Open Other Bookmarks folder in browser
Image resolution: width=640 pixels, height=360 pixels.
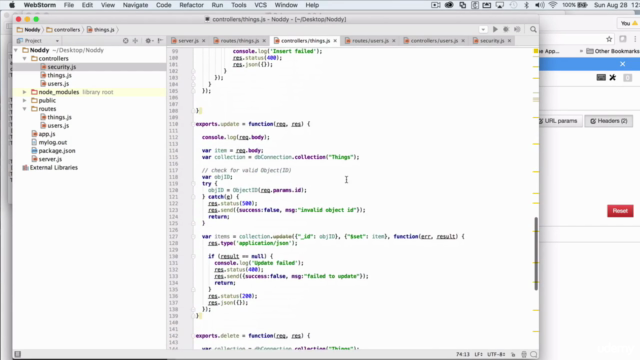pyautogui.click(x=613, y=51)
